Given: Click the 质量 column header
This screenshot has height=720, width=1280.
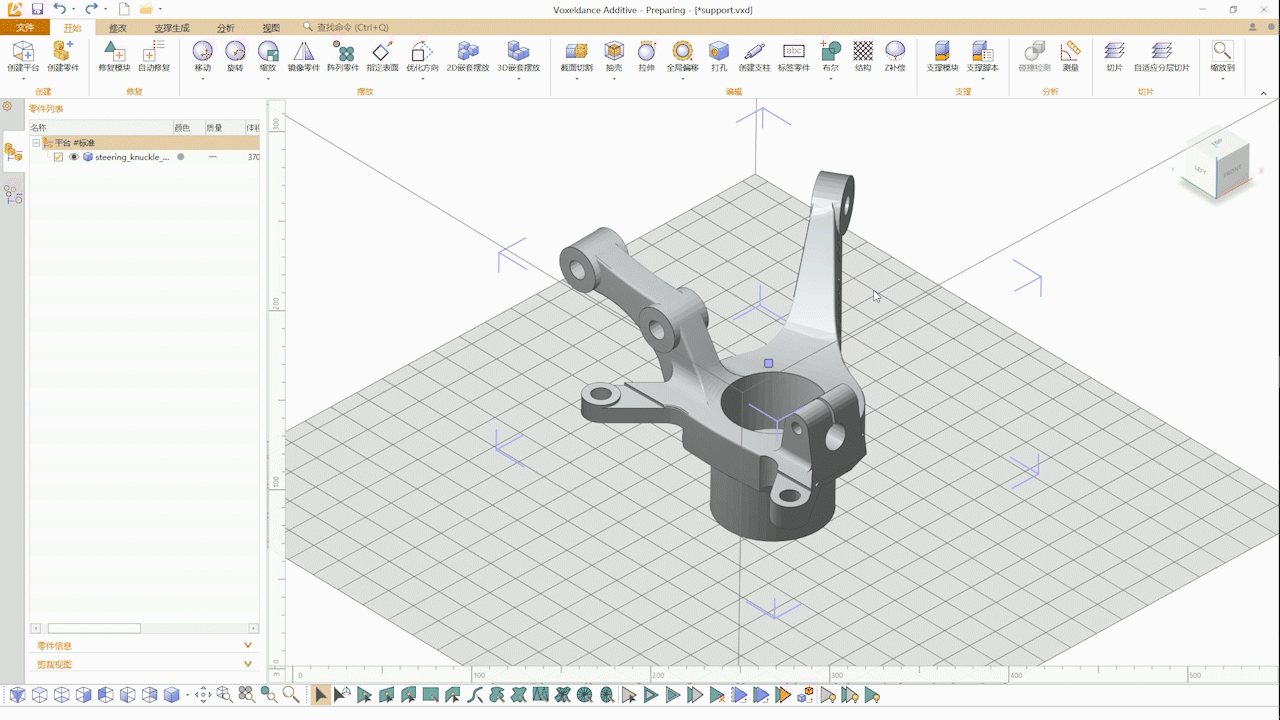Looking at the screenshot, I should 224,128.
